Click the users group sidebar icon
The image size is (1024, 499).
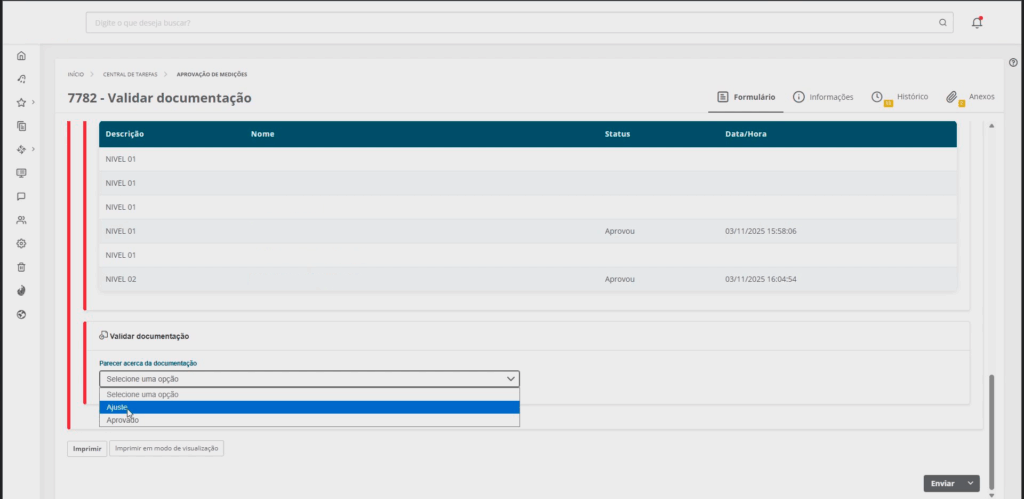(x=21, y=220)
